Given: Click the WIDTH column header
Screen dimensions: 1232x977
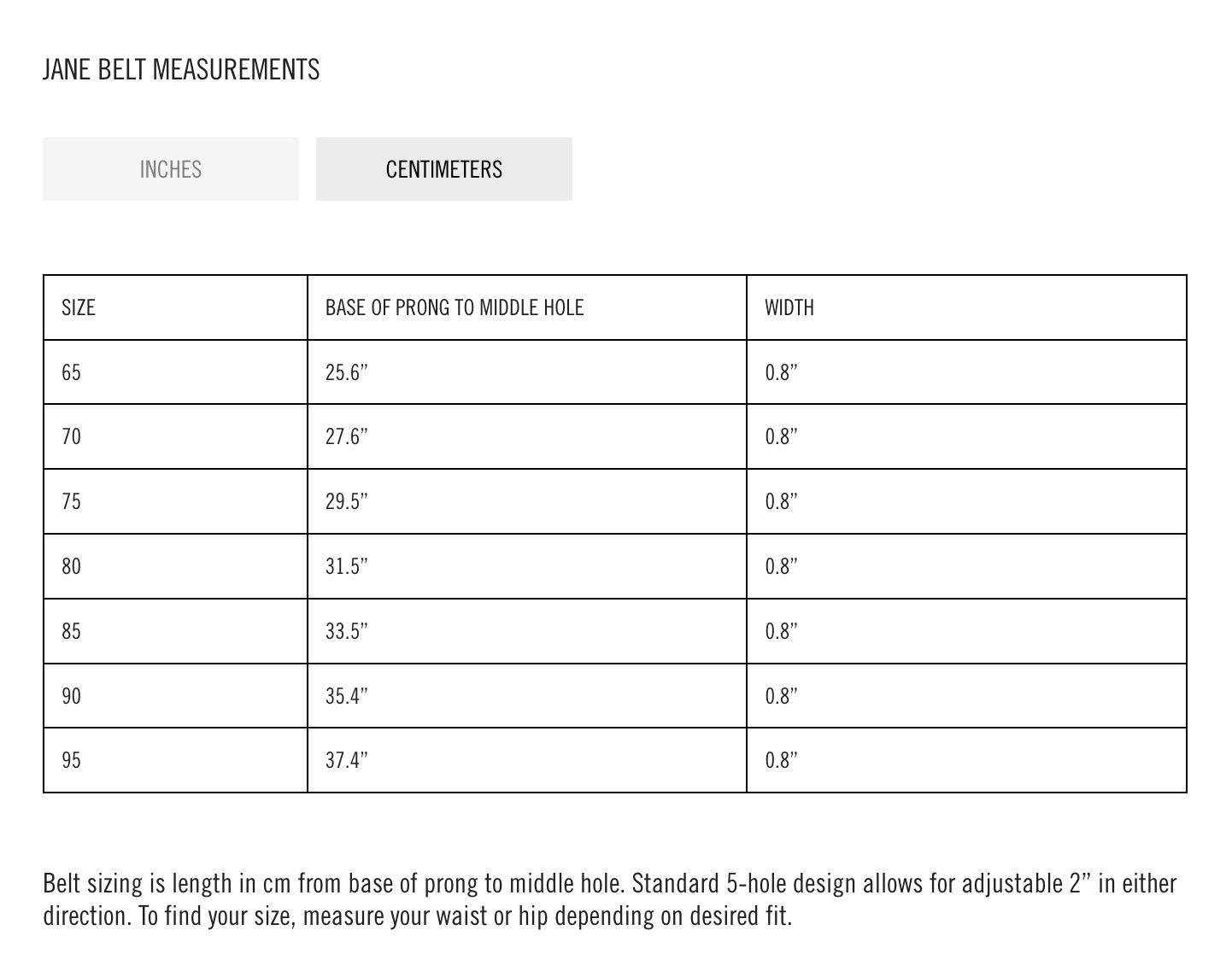Looking at the screenshot, I should (x=966, y=307).
